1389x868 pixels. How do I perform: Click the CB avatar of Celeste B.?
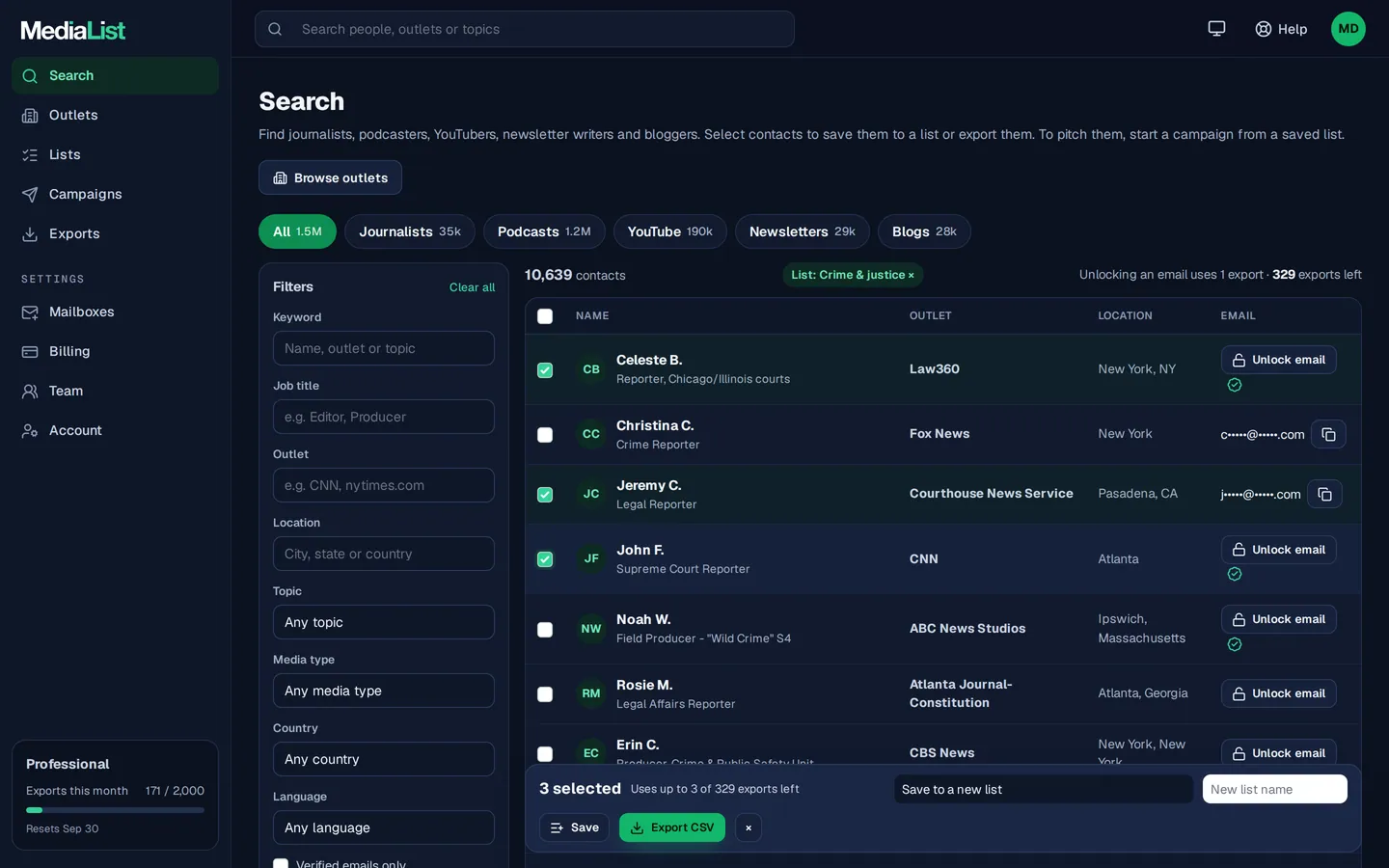click(591, 369)
